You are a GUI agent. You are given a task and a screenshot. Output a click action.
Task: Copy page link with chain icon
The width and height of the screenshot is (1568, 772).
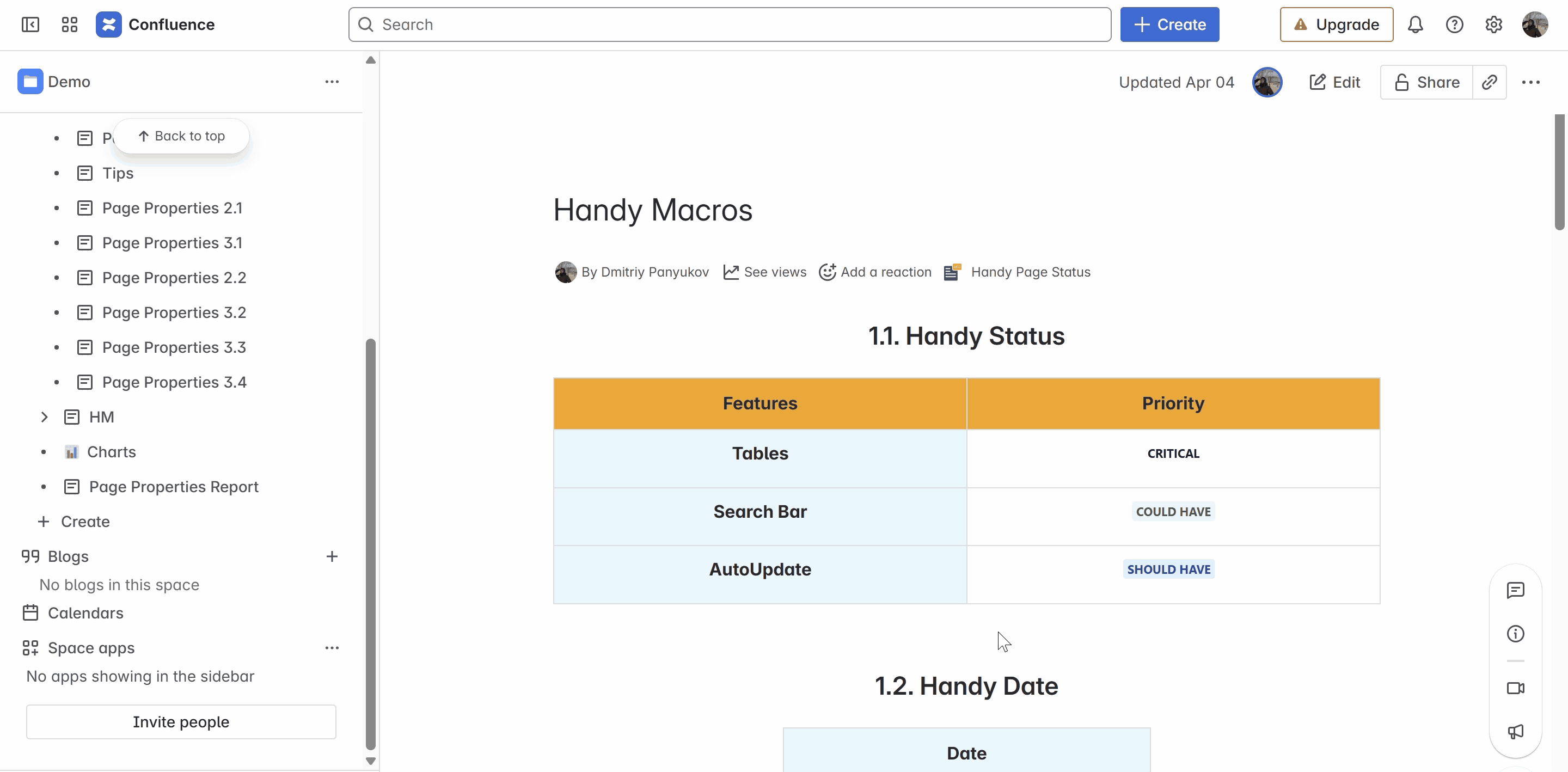coord(1489,82)
